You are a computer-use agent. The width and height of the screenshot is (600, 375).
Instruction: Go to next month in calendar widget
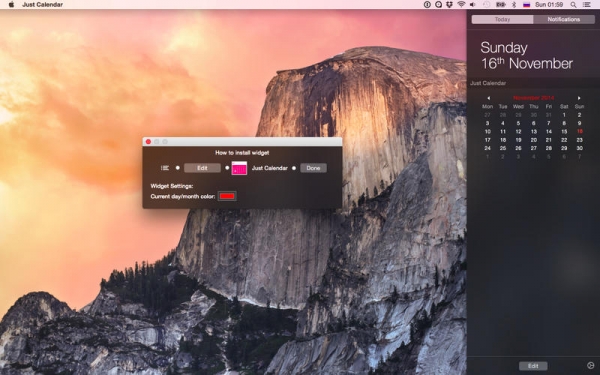tap(579, 98)
